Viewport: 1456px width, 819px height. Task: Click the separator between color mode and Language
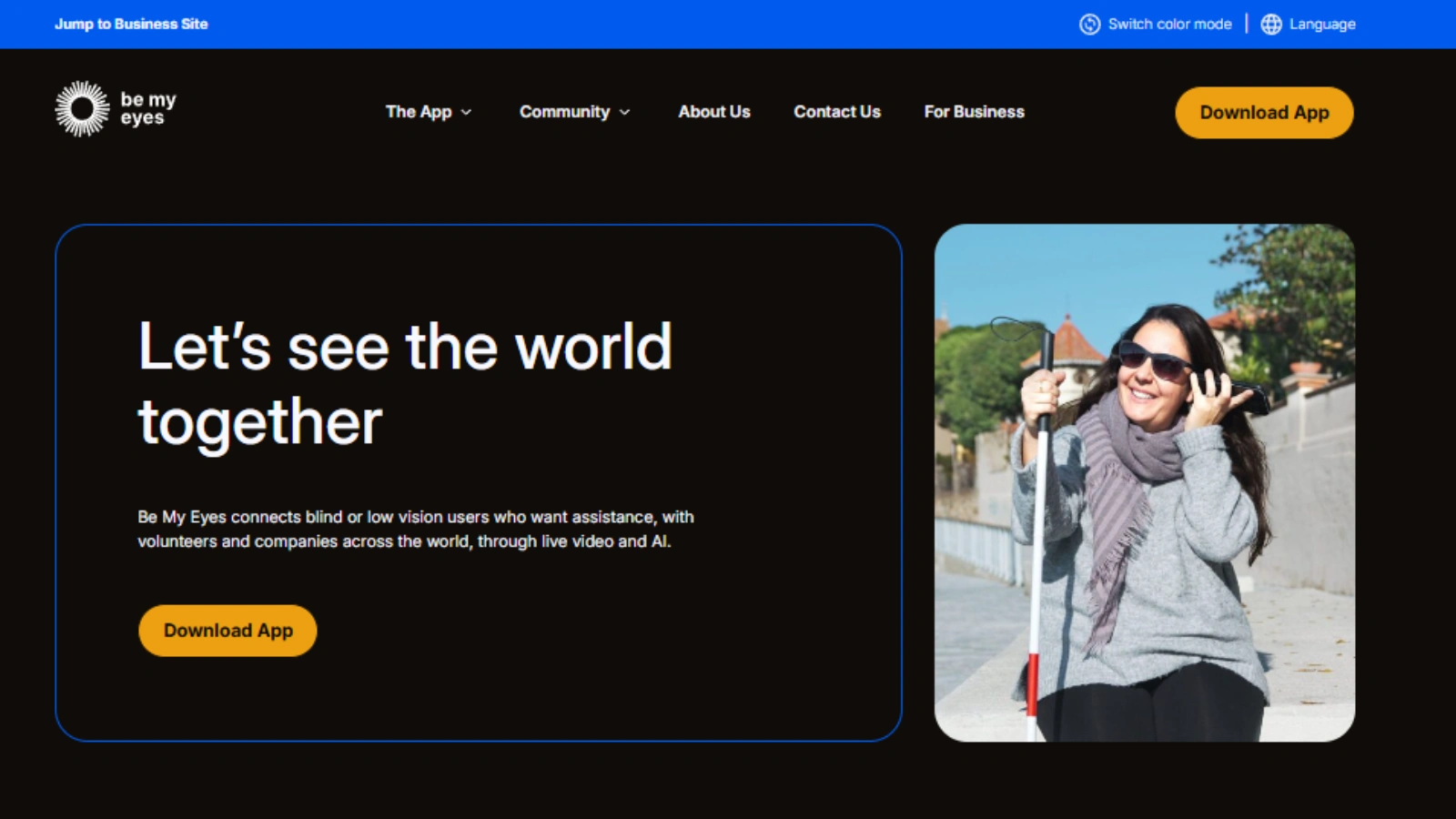[x=1247, y=24]
